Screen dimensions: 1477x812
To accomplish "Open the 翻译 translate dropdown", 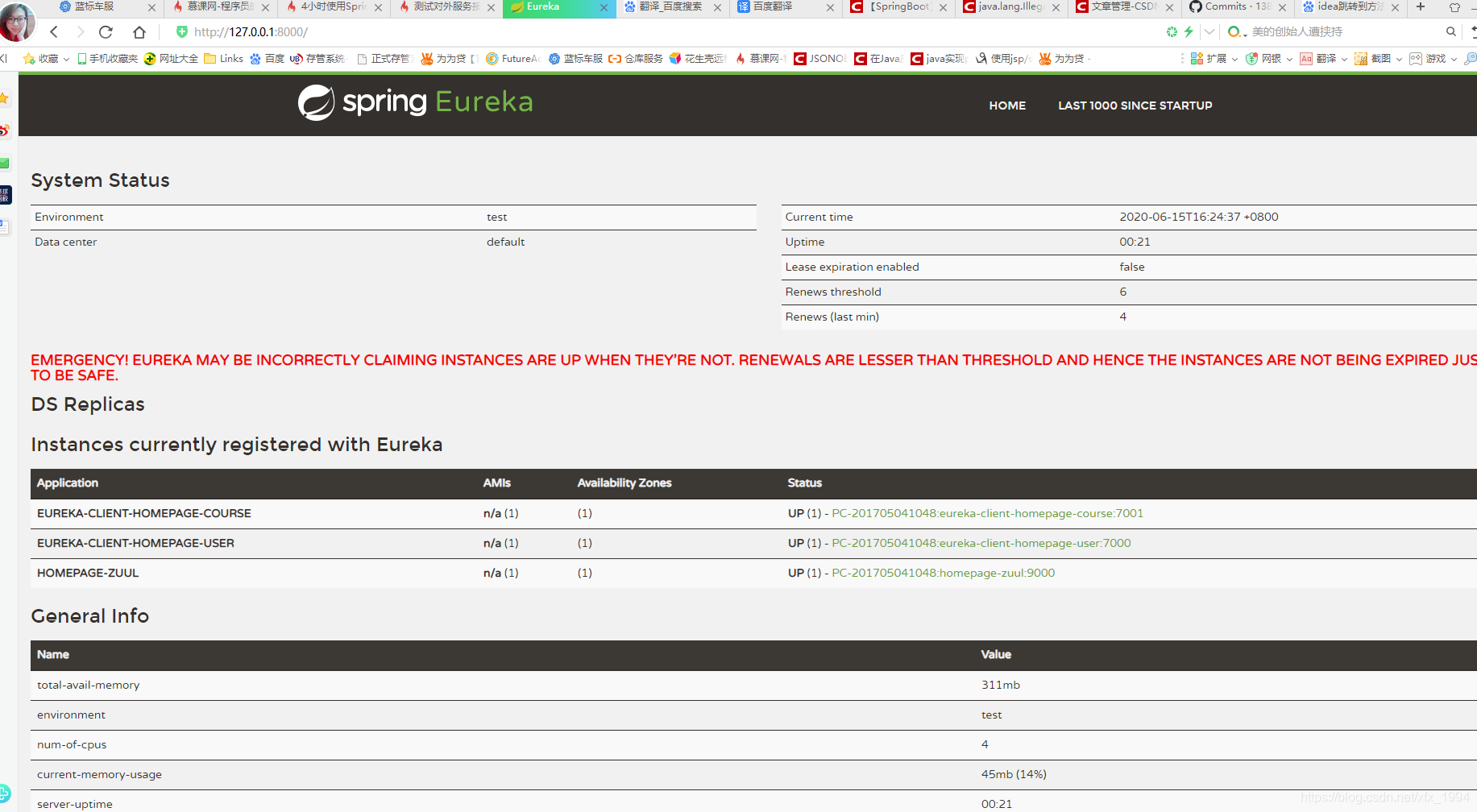I will pyautogui.click(x=1323, y=59).
